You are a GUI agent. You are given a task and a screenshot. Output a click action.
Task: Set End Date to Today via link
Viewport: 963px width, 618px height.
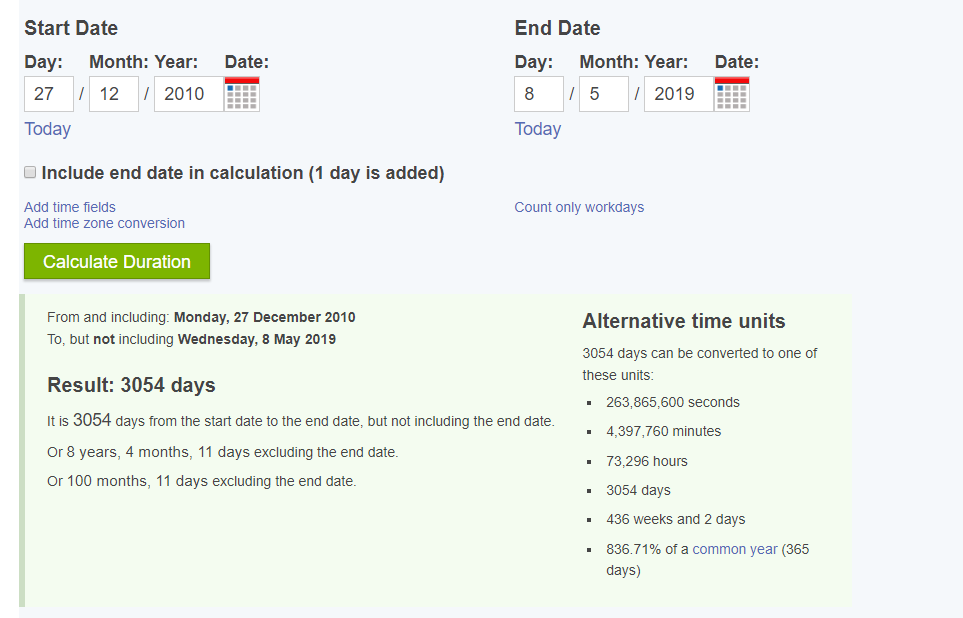click(x=538, y=129)
